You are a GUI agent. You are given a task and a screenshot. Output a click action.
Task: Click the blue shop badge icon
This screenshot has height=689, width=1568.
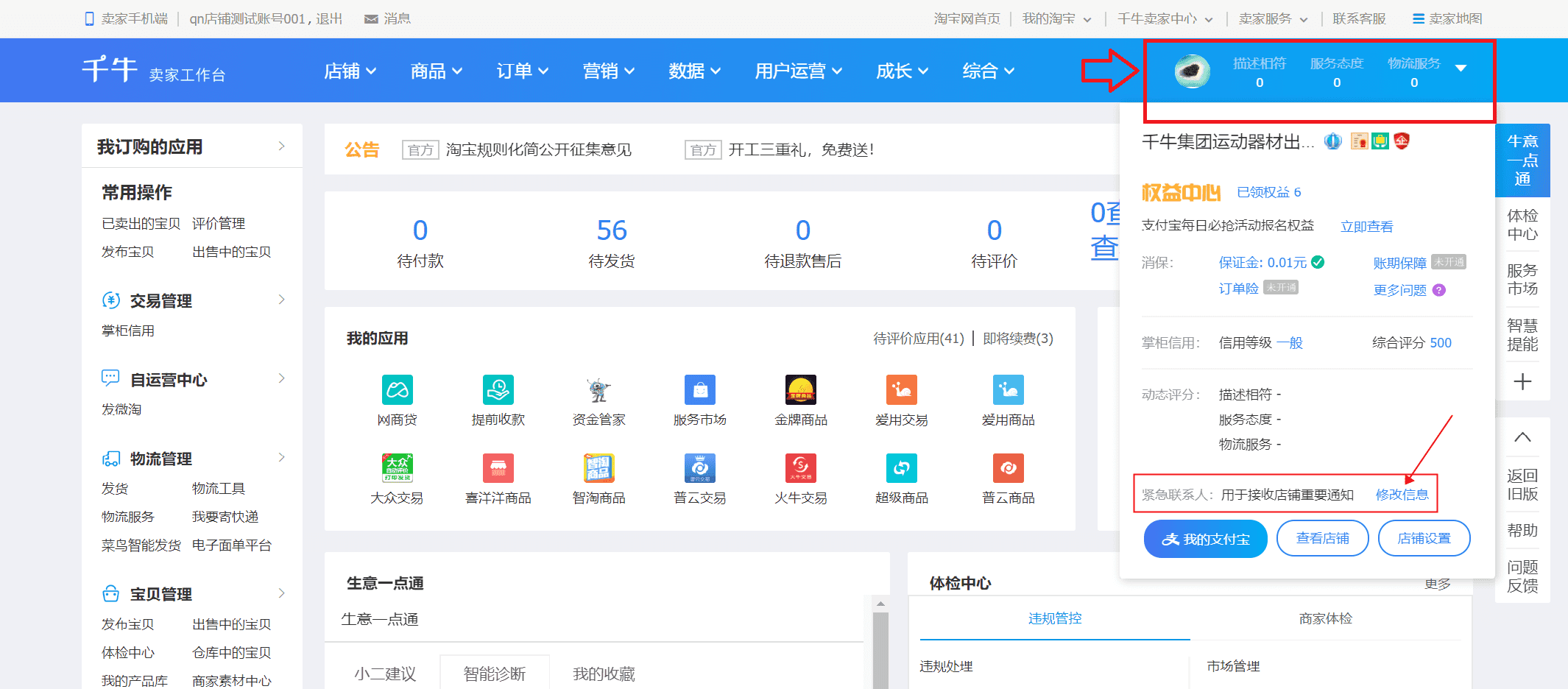pos(1333,141)
